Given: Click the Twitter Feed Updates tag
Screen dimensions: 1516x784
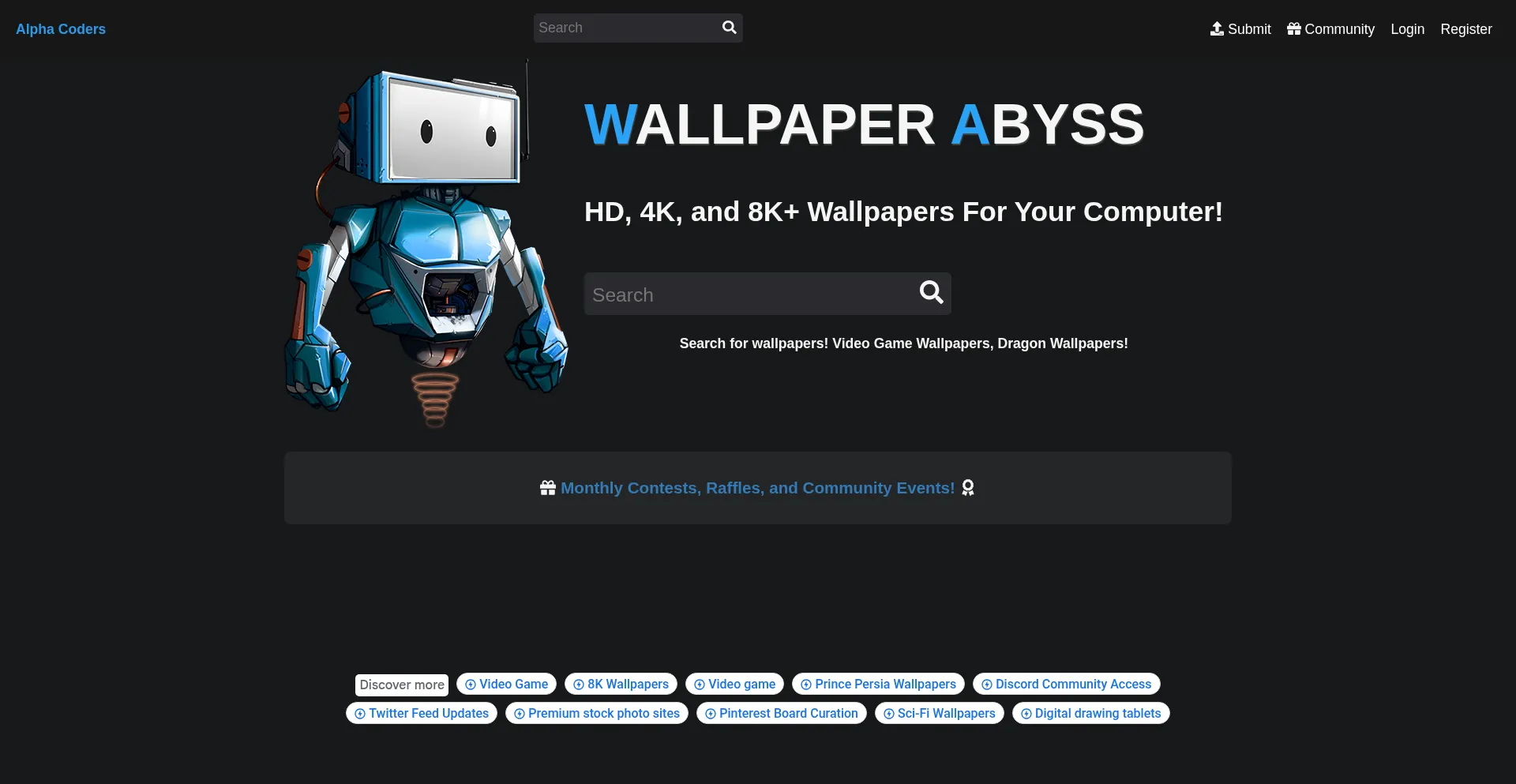Looking at the screenshot, I should 421,713.
